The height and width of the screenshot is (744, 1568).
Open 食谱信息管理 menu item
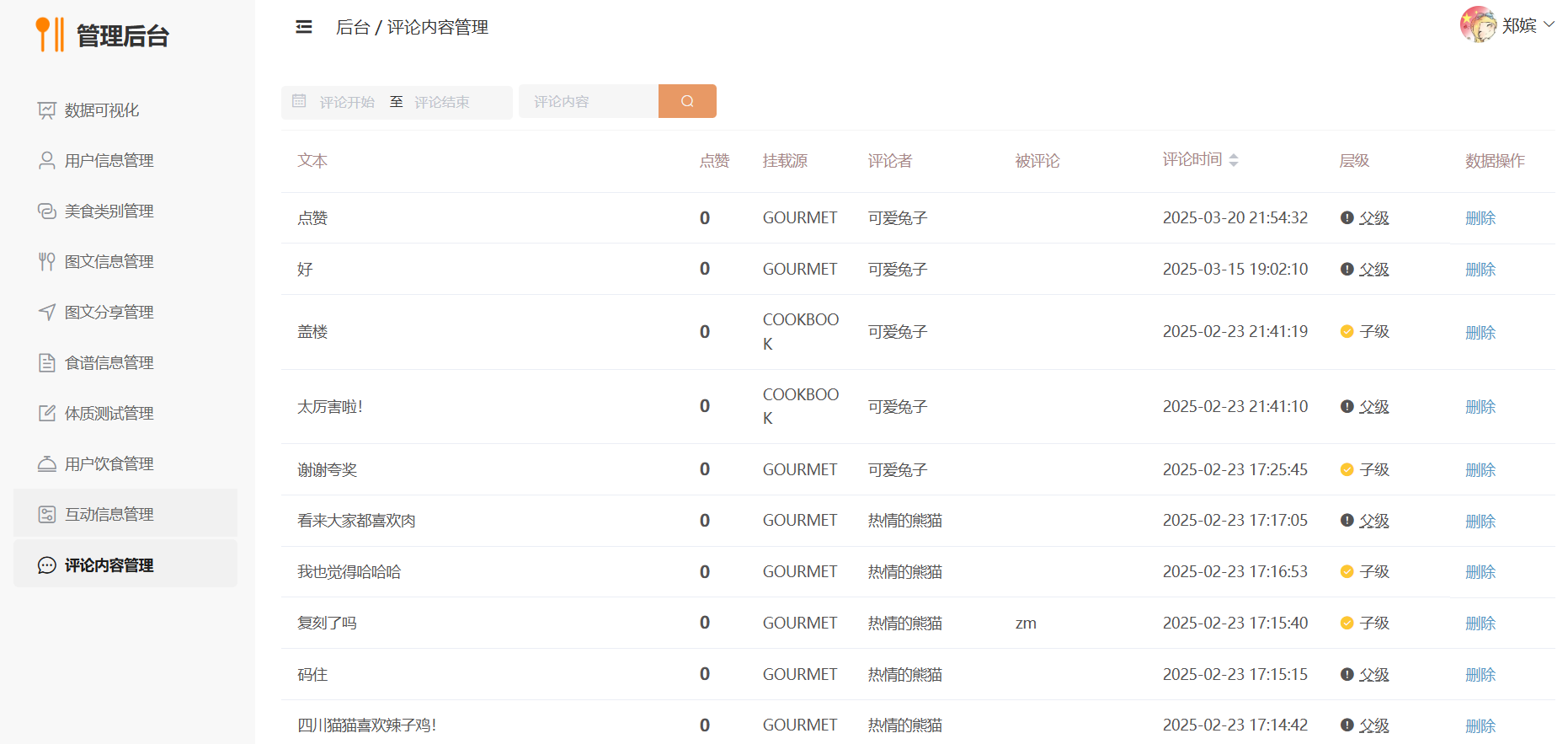[x=125, y=363]
